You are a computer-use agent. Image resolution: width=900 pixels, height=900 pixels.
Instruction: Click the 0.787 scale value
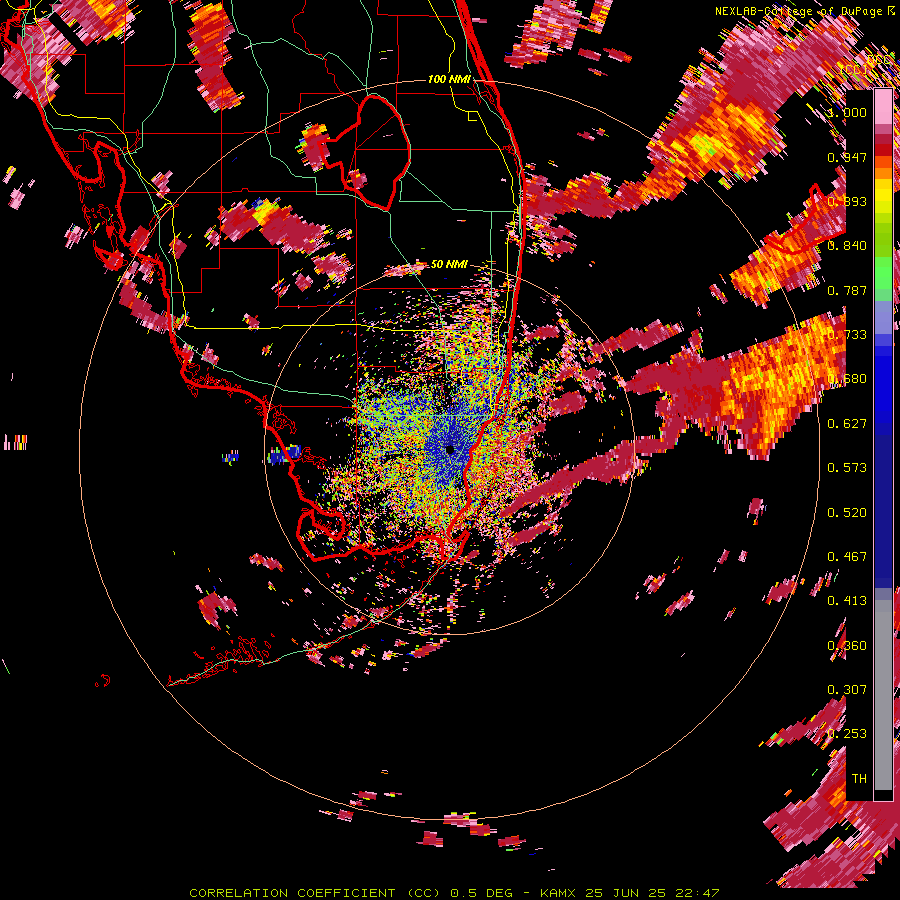pyautogui.click(x=847, y=290)
